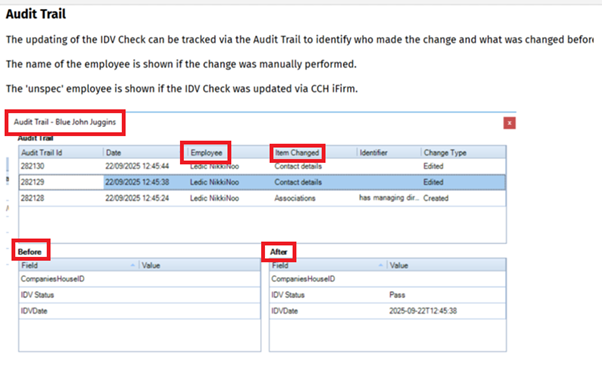The image size is (602, 367).
Task: Click the Audit Trail page heading
Action: click(36, 14)
